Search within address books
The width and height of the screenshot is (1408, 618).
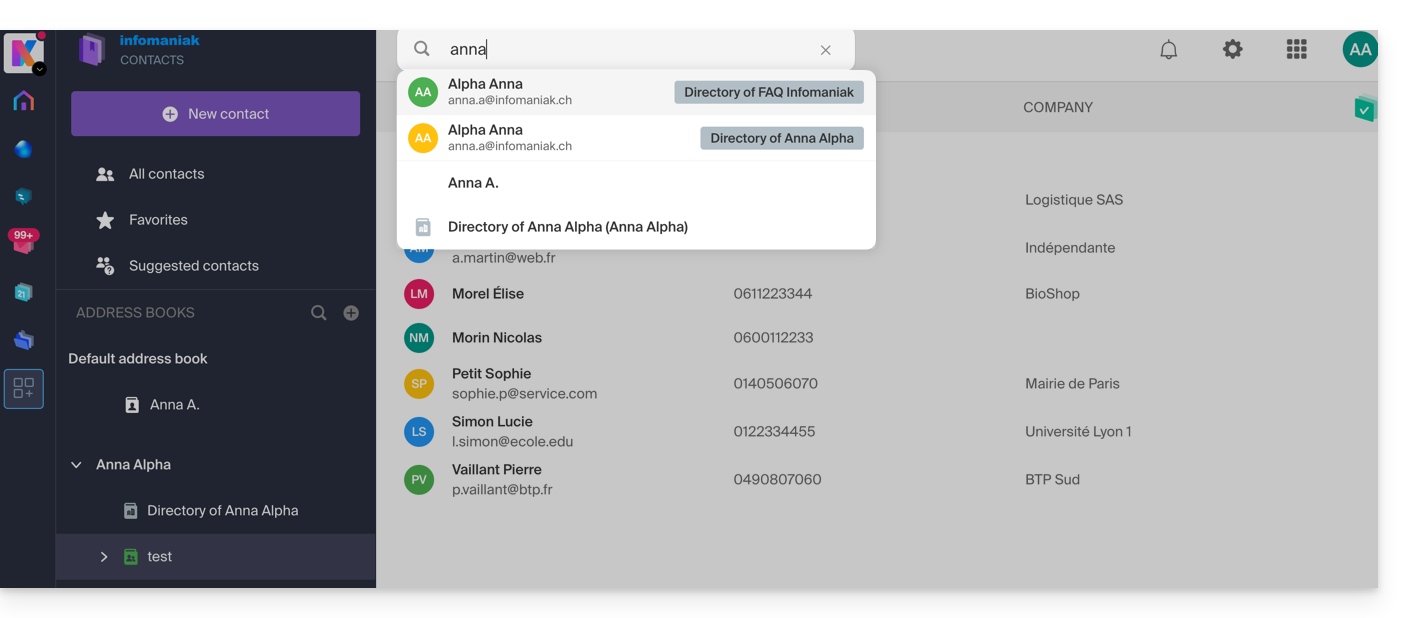tap(318, 313)
